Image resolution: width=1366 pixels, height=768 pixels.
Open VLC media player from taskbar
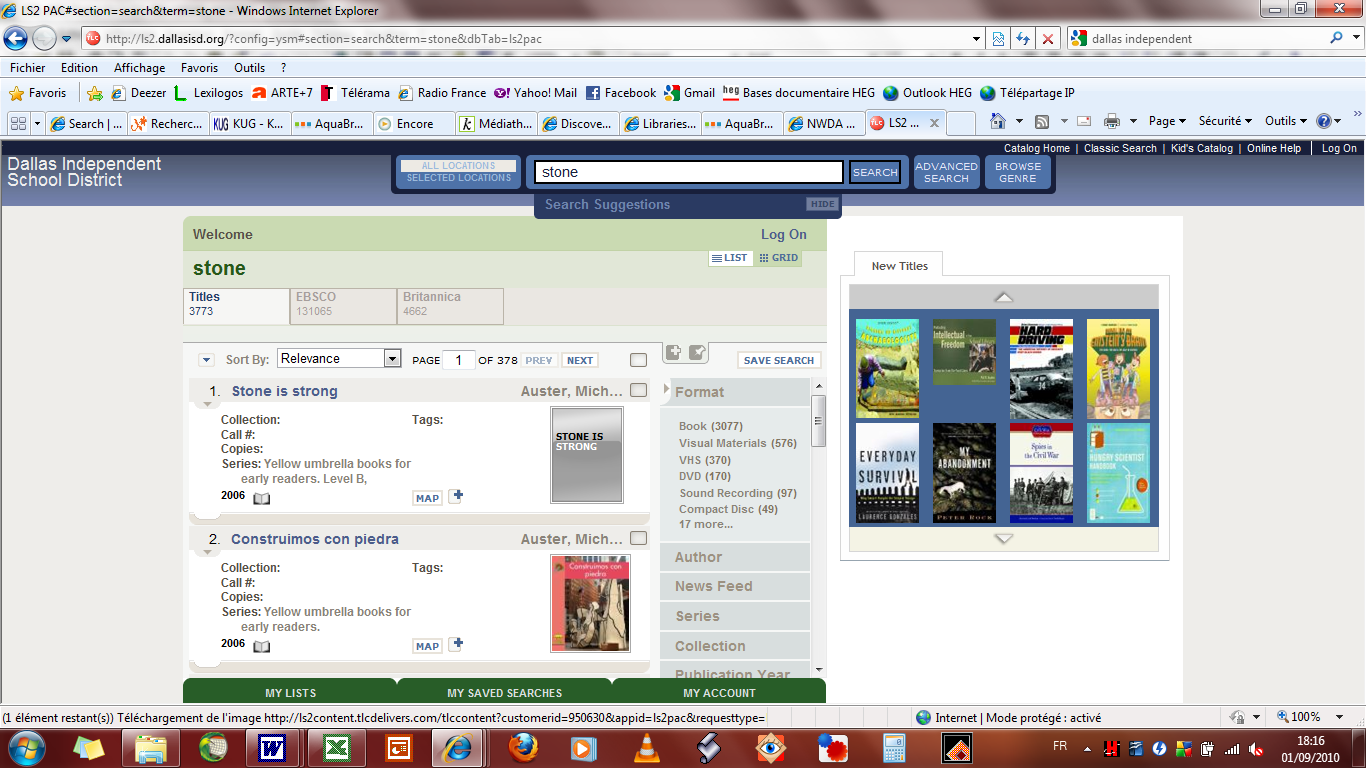(648, 747)
